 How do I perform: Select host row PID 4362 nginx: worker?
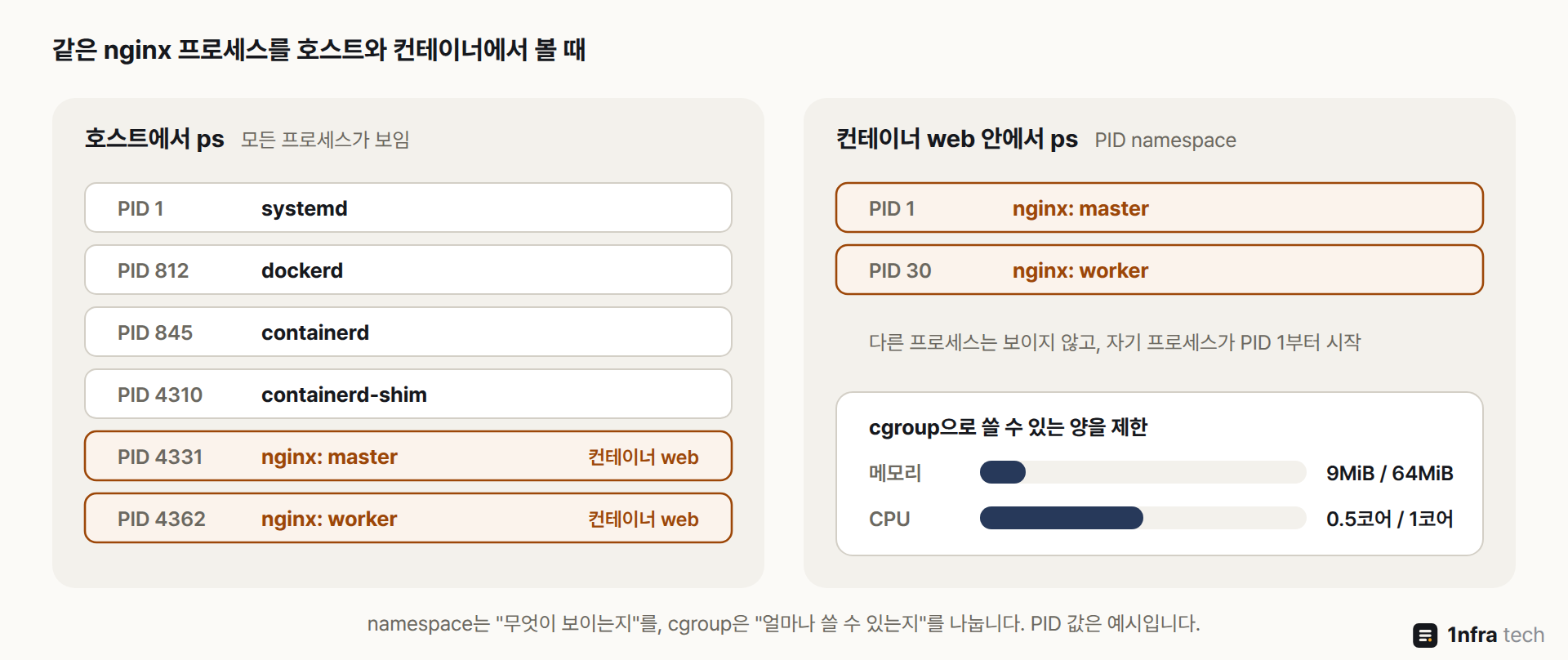408,518
